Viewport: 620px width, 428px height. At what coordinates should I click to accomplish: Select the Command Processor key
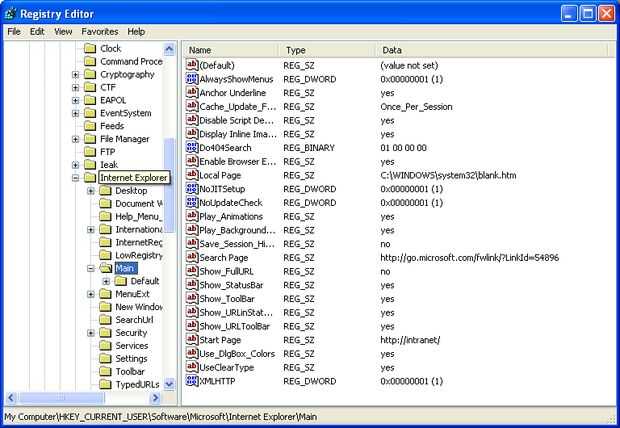tap(131, 62)
